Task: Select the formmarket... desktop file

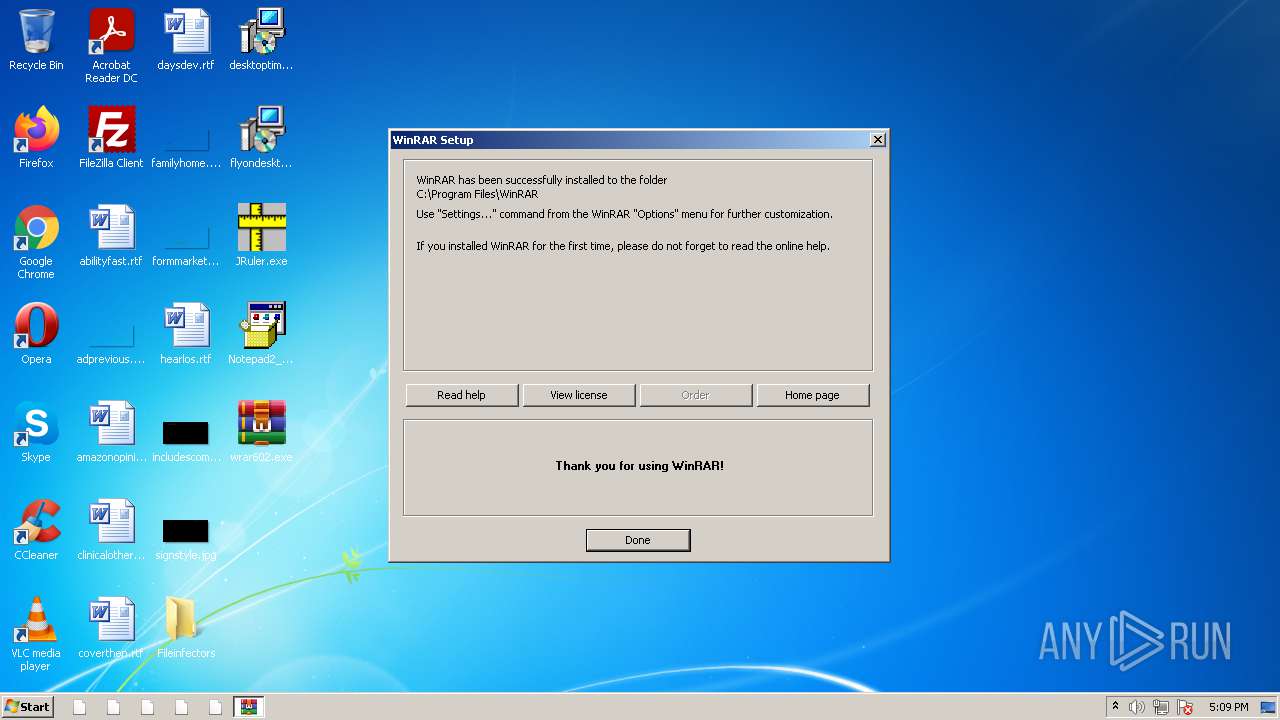Action: (x=186, y=236)
